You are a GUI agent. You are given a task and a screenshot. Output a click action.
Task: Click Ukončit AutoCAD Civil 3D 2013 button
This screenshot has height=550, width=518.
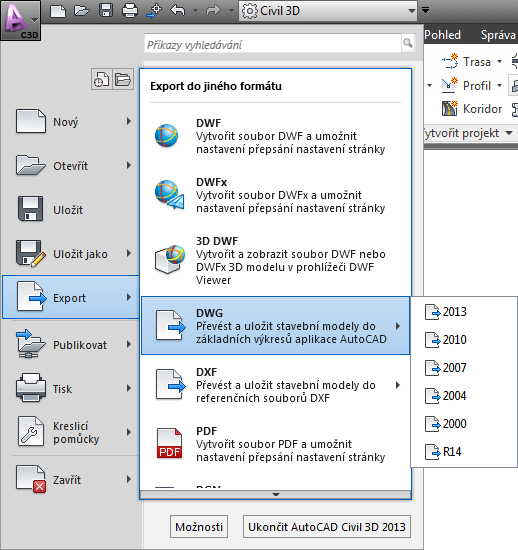click(x=327, y=526)
